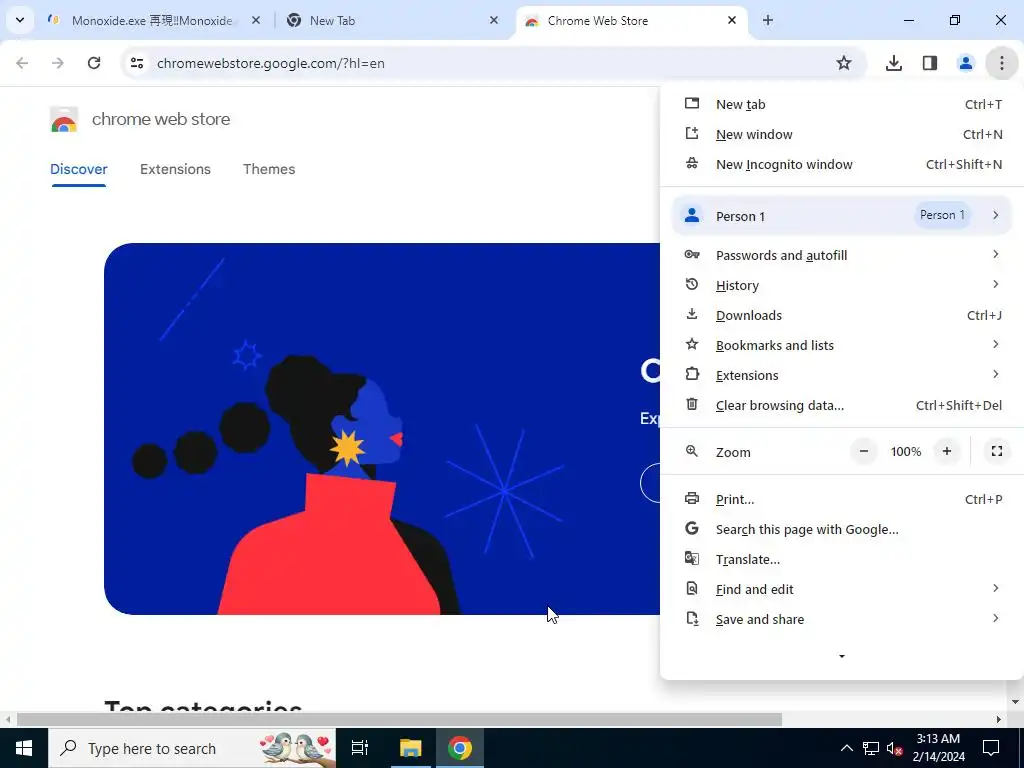Screen dimensions: 1024x768
Task: Show hidden system tray icons
Action: [x=846, y=748]
